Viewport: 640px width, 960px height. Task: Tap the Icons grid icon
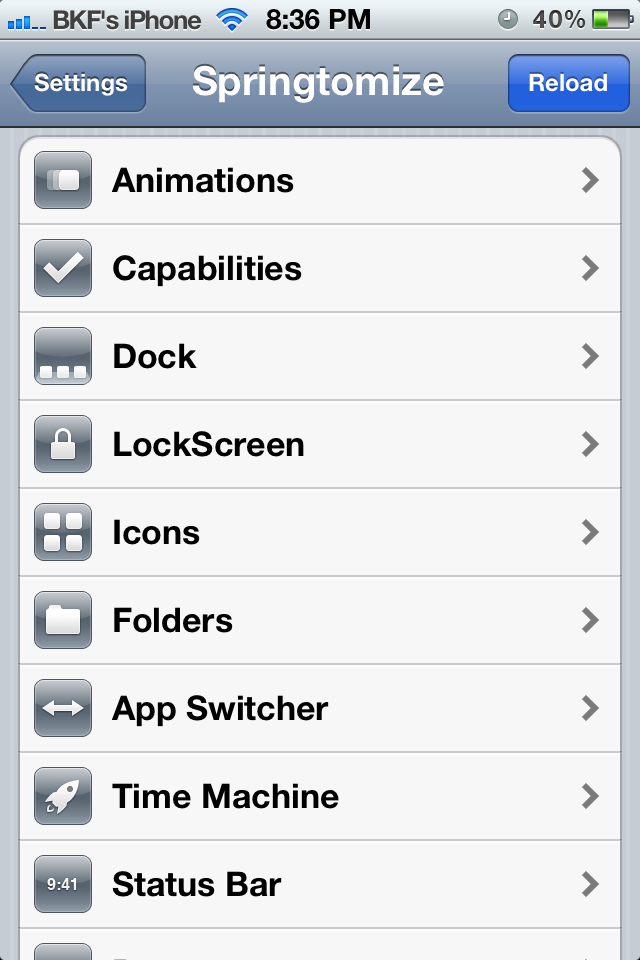63,532
